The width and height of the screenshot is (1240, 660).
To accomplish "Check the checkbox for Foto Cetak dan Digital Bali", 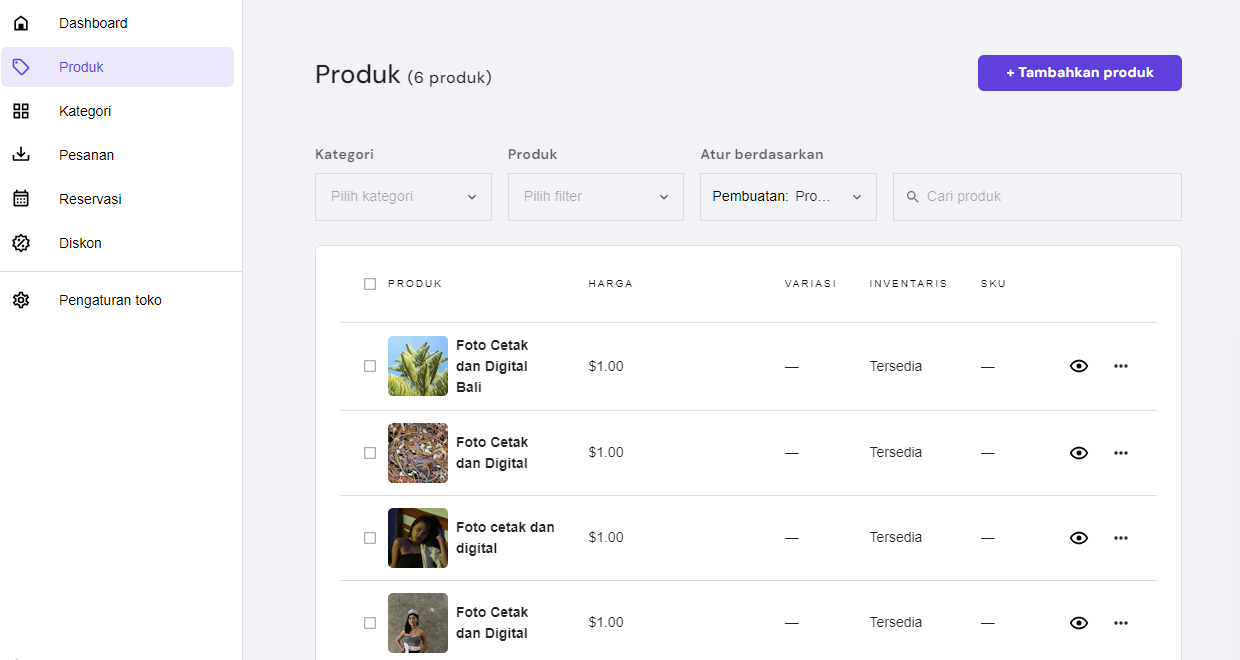I will (x=370, y=366).
